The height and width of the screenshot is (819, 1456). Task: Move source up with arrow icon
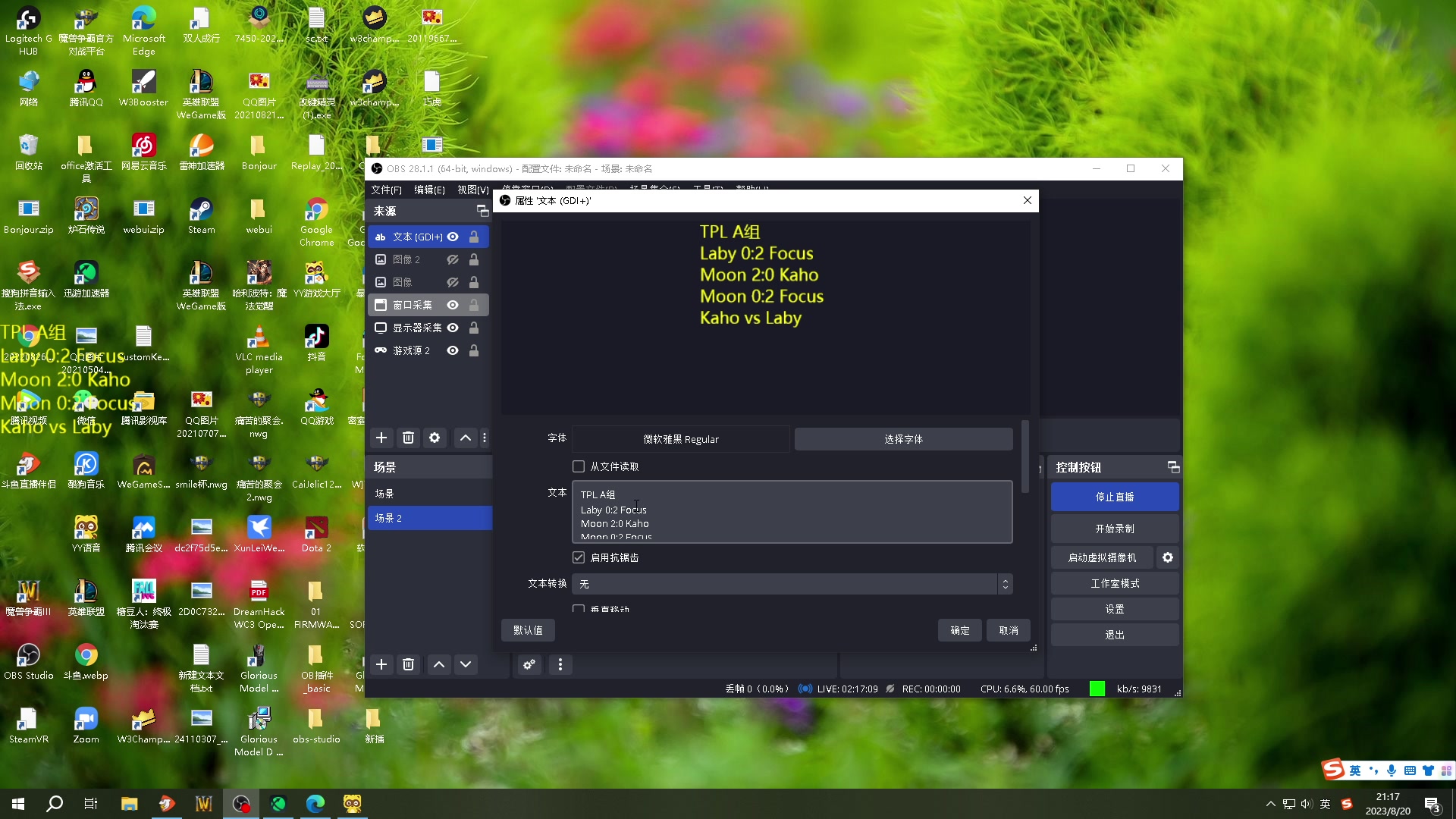pos(466,438)
